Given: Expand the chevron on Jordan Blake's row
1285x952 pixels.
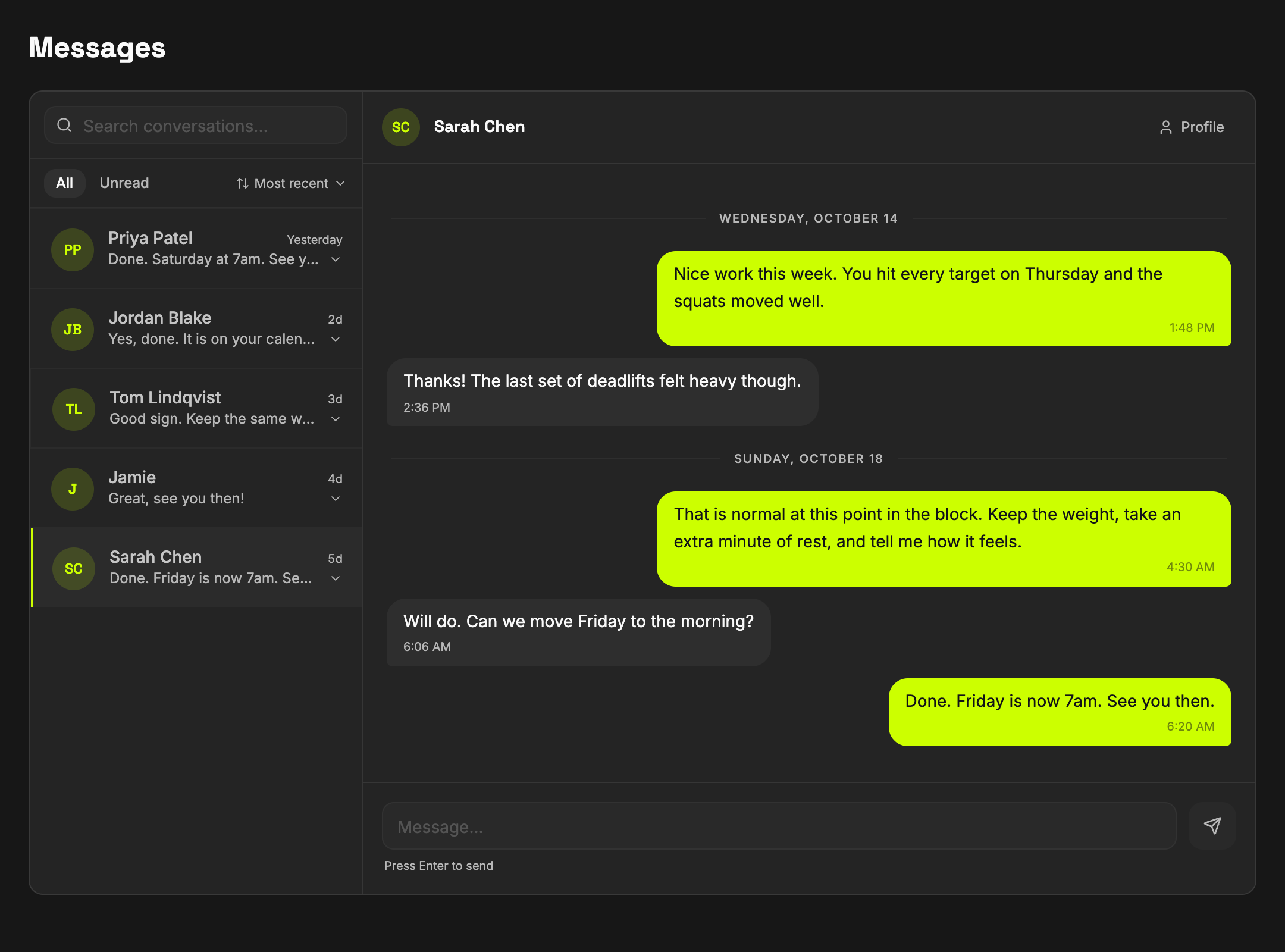Looking at the screenshot, I should pyautogui.click(x=336, y=339).
